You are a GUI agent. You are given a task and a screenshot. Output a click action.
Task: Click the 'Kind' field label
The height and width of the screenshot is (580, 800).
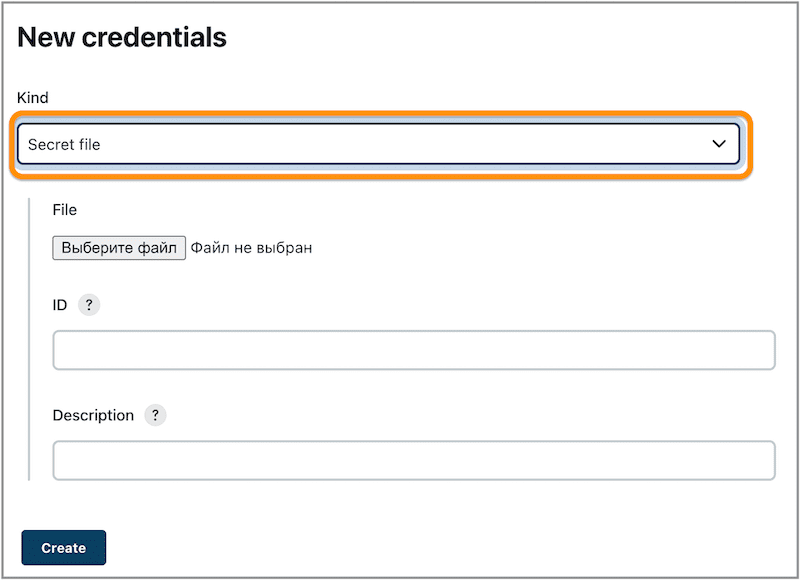point(33,98)
